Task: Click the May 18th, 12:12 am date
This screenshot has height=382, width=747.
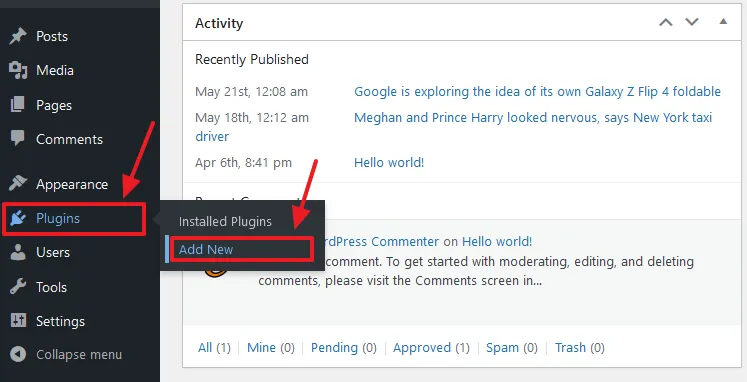Action: tap(252, 117)
